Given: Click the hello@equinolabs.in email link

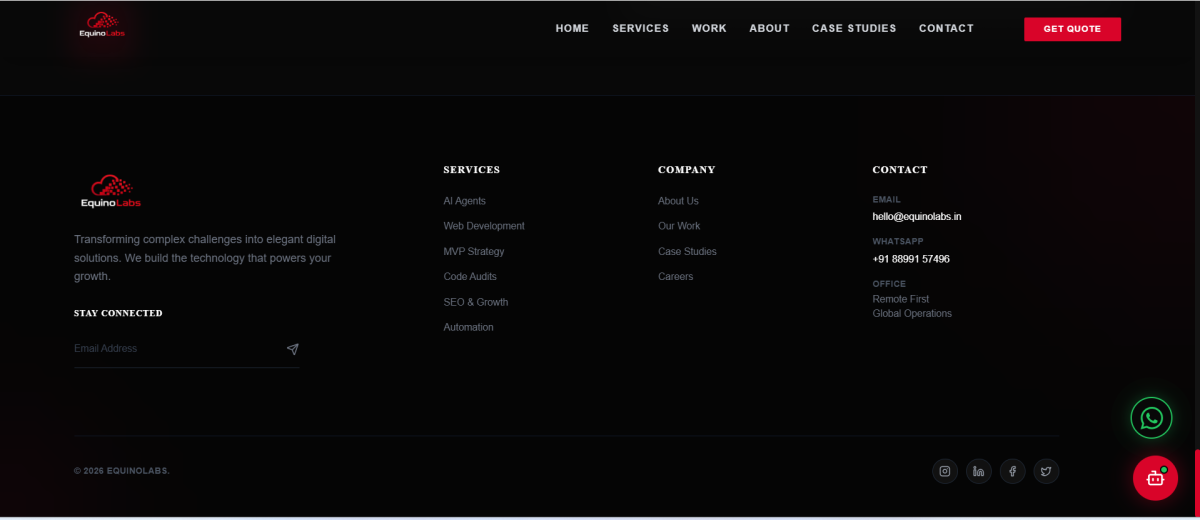Looking at the screenshot, I should click(x=916, y=216).
